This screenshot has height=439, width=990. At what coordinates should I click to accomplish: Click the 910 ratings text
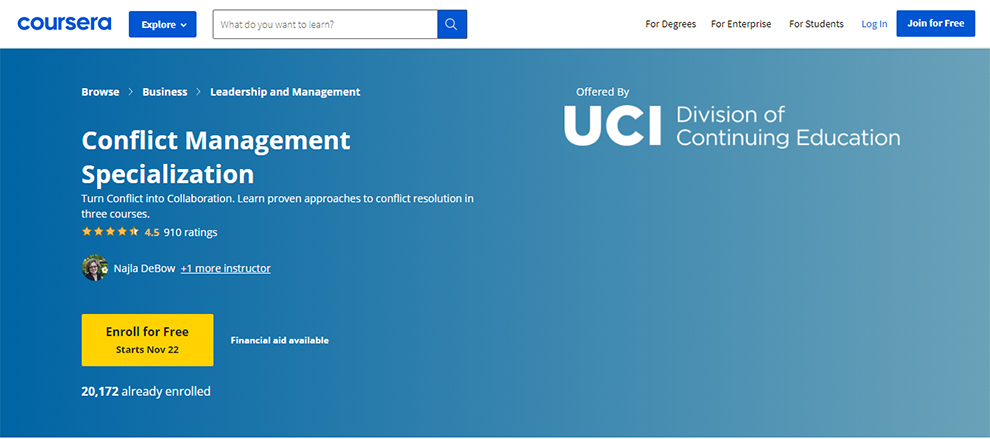tap(191, 232)
